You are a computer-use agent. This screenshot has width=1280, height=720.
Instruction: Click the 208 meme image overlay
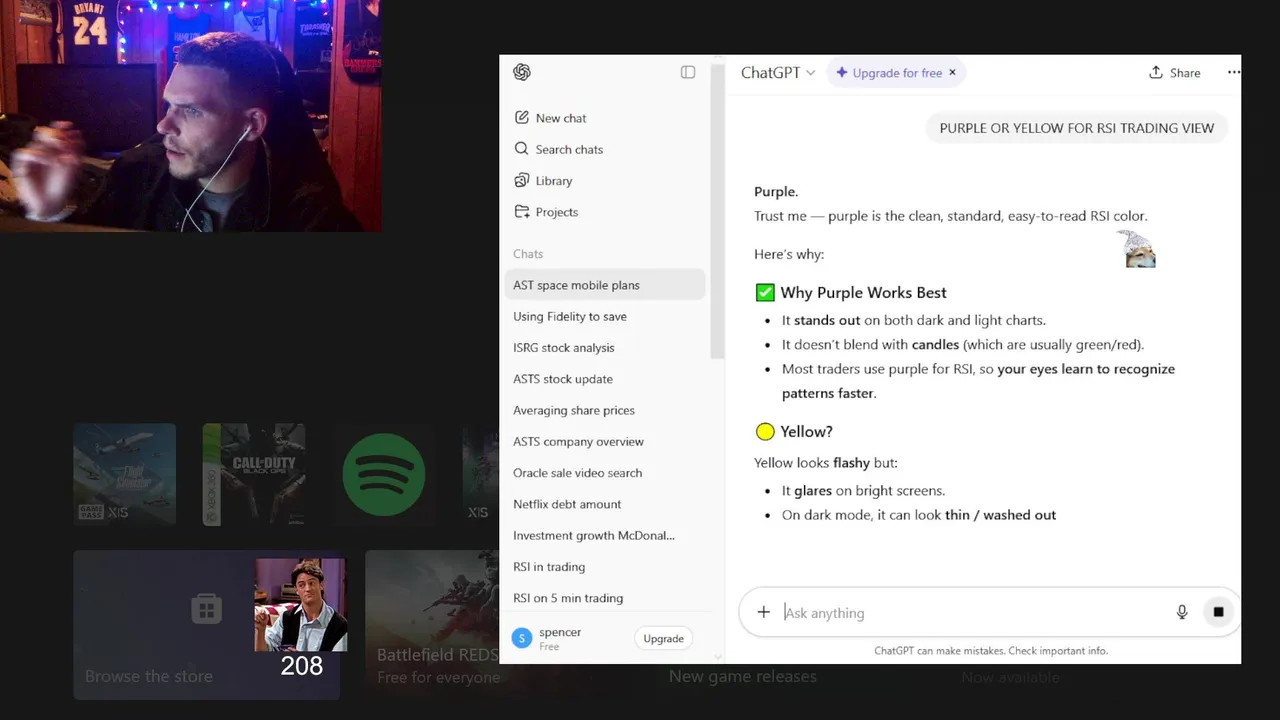(x=300, y=605)
